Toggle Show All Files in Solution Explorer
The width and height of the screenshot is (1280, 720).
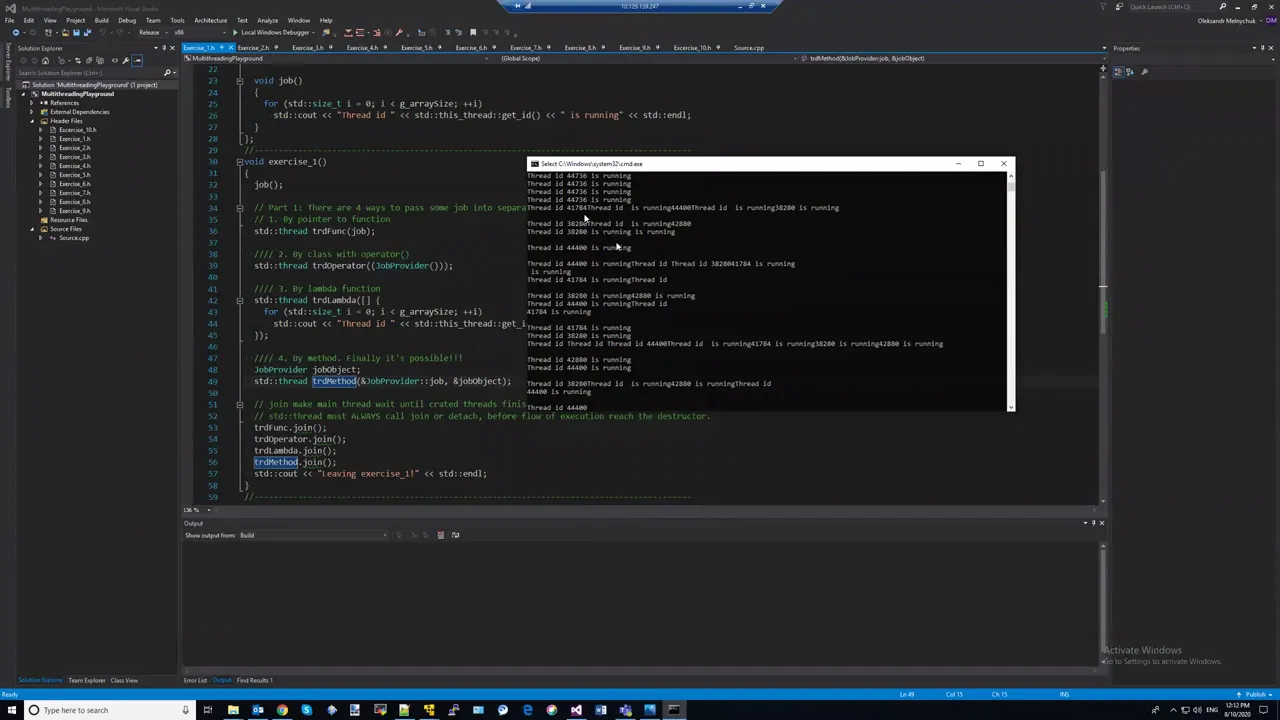coord(99,60)
